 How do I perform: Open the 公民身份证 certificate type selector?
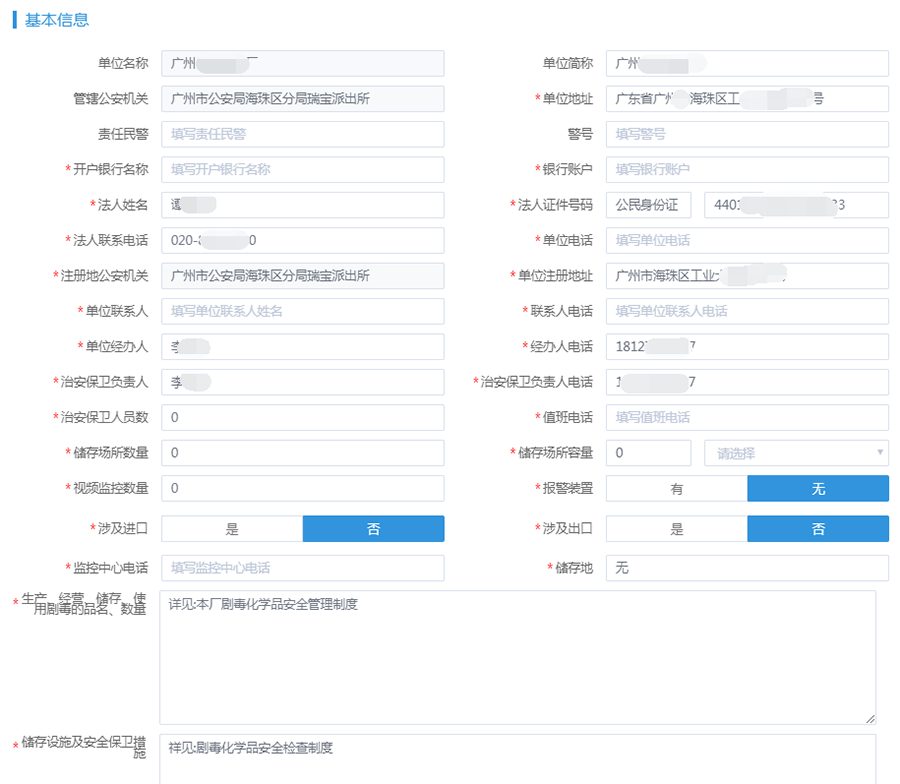click(648, 205)
